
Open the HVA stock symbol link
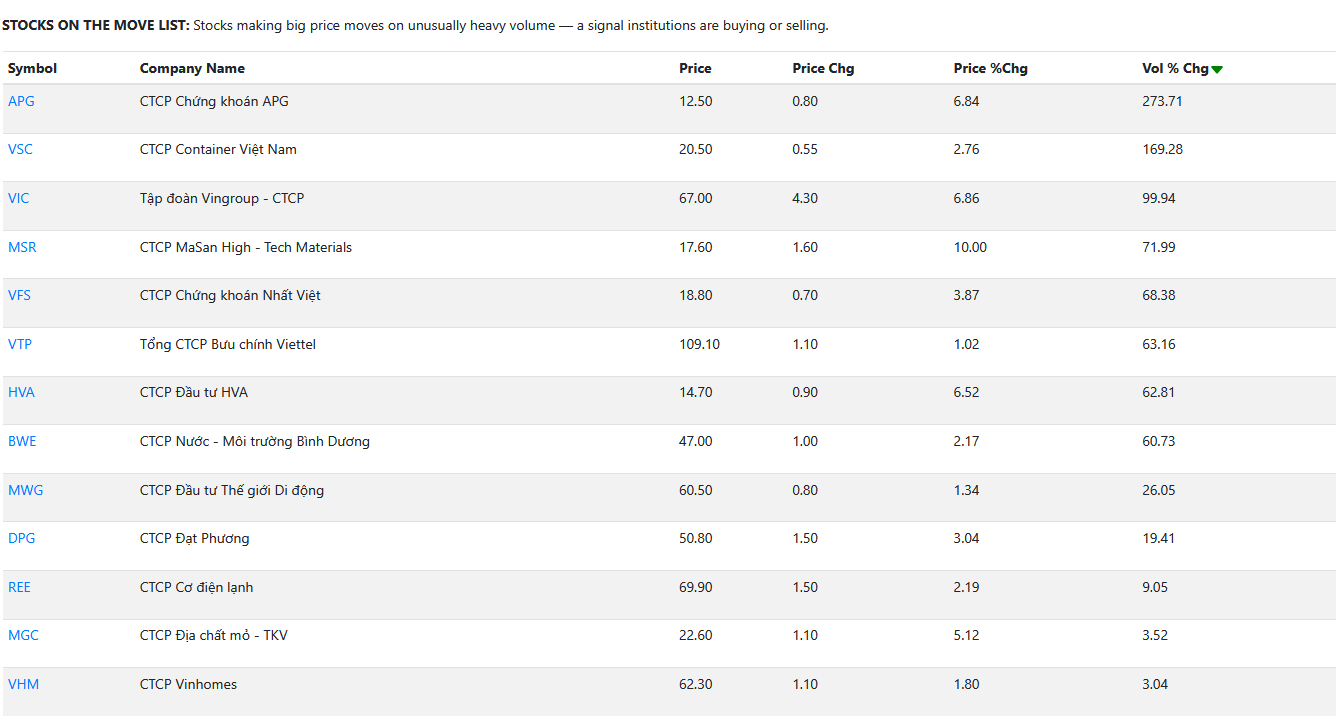pos(21,392)
